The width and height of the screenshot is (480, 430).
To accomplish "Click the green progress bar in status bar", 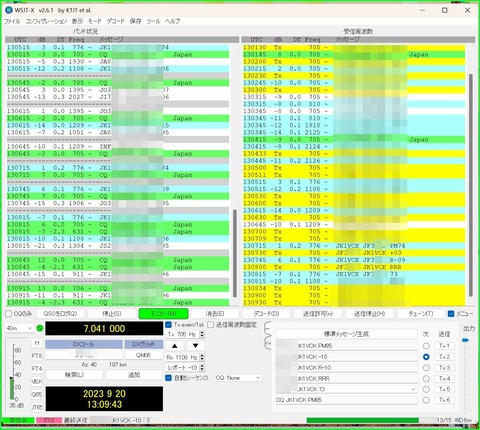I will pyautogui.click(x=363, y=420).
